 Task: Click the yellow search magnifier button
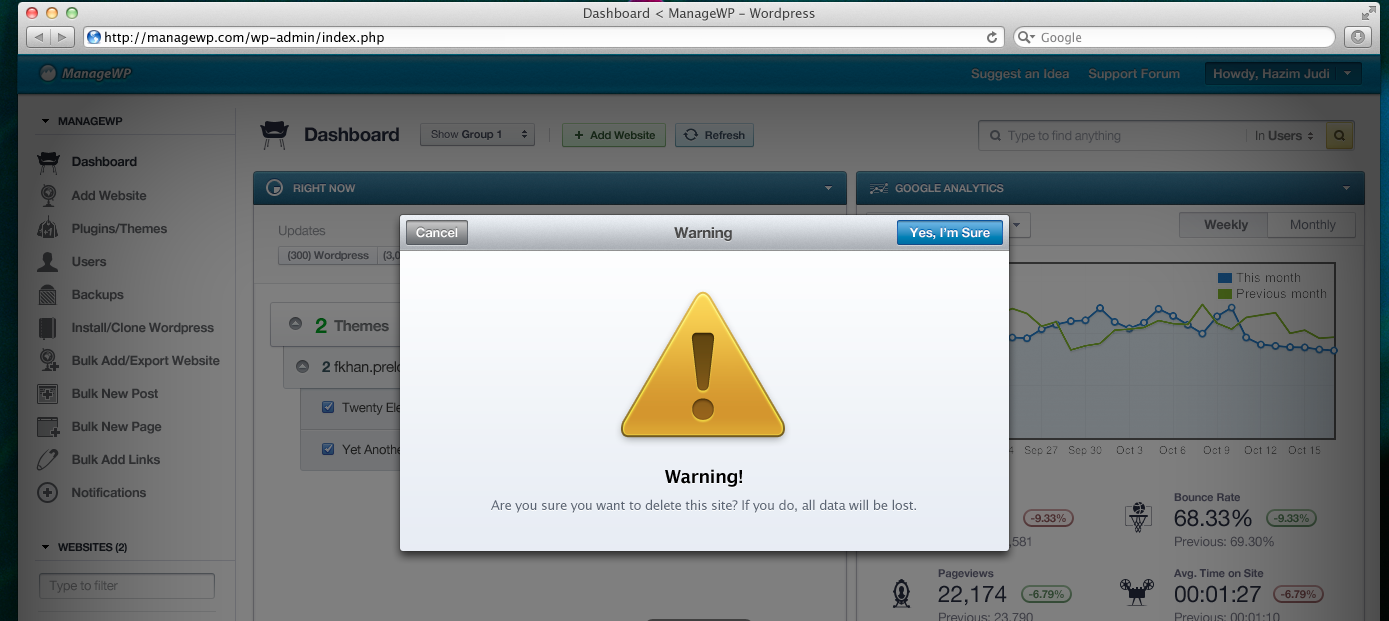(x=1339, y=136)
